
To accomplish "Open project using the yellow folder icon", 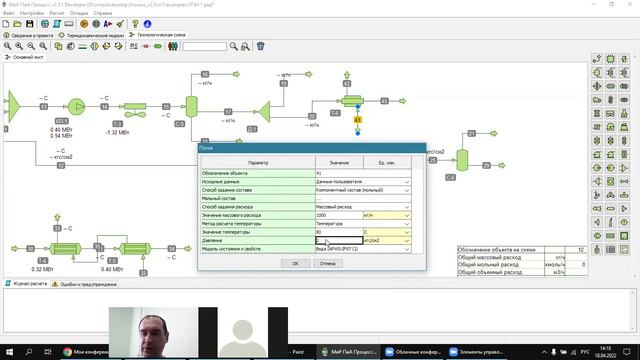I will [18, 24].
